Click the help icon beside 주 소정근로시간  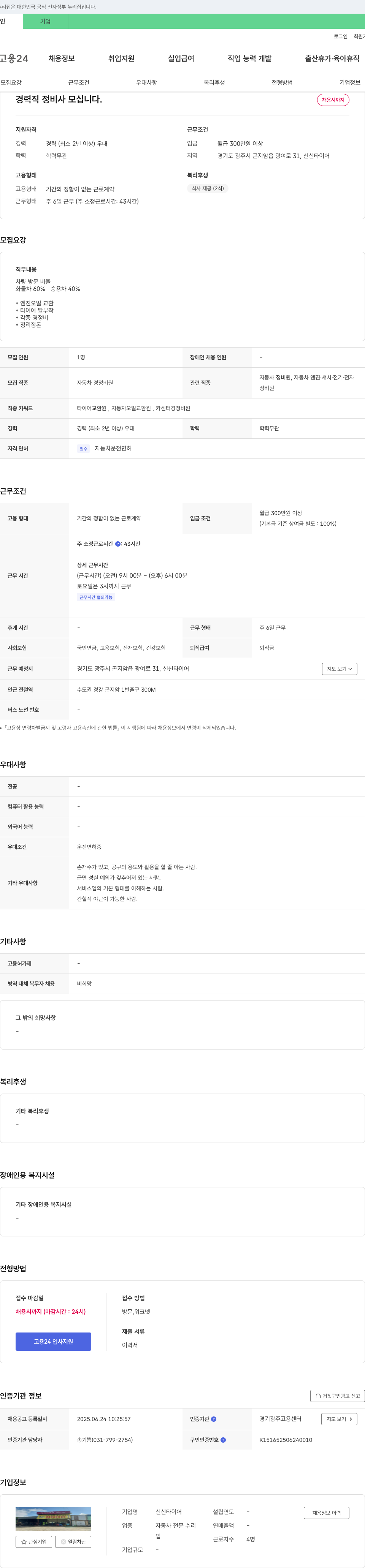(x=117, y=544)
